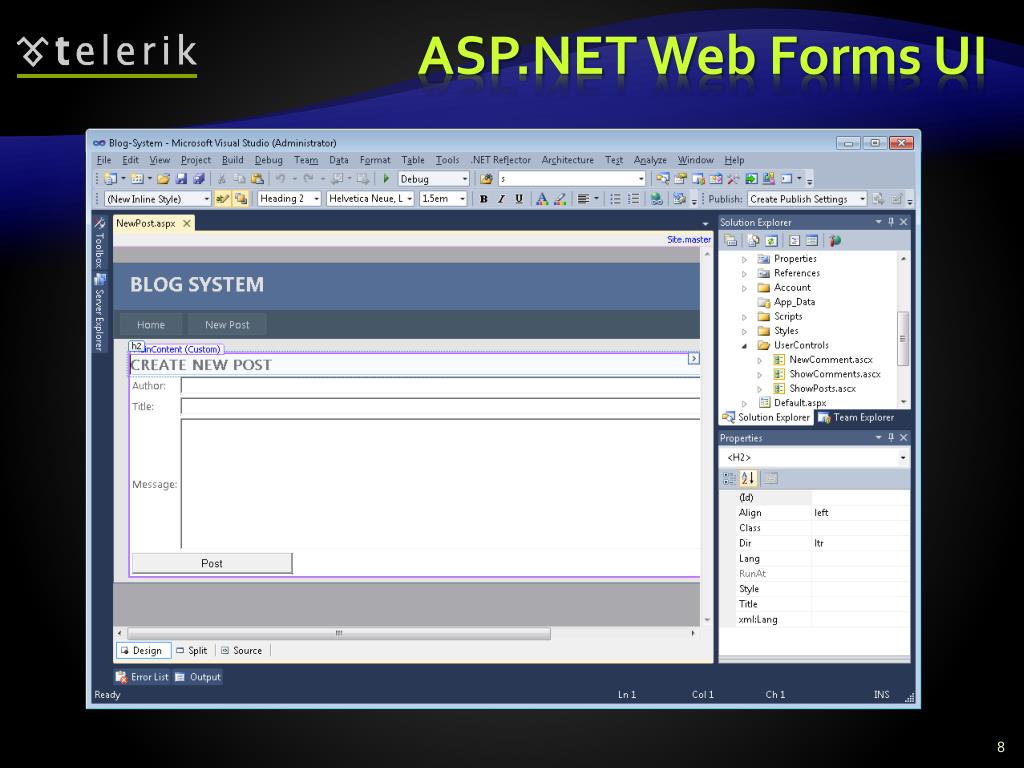Click the Post button in the form
The width and height of the screenshot is (1024, 768).
click(x=212, y=563)
